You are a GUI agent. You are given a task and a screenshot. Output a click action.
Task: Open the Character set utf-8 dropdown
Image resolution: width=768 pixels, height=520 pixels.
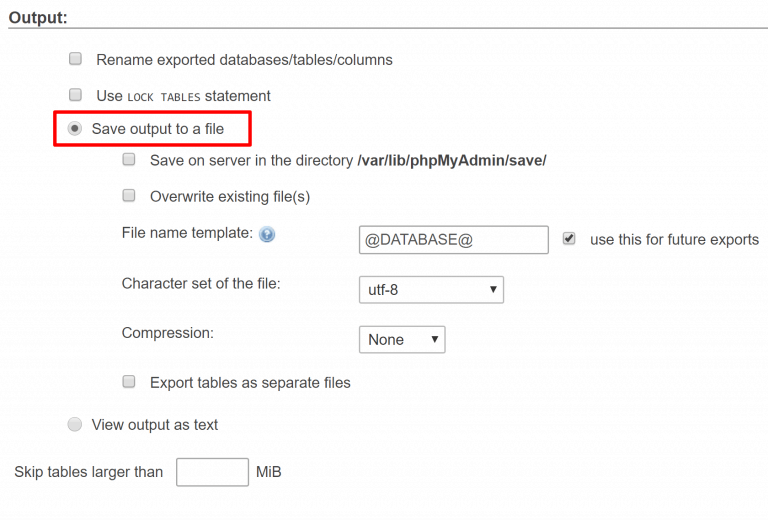click(x=430, y=290)
